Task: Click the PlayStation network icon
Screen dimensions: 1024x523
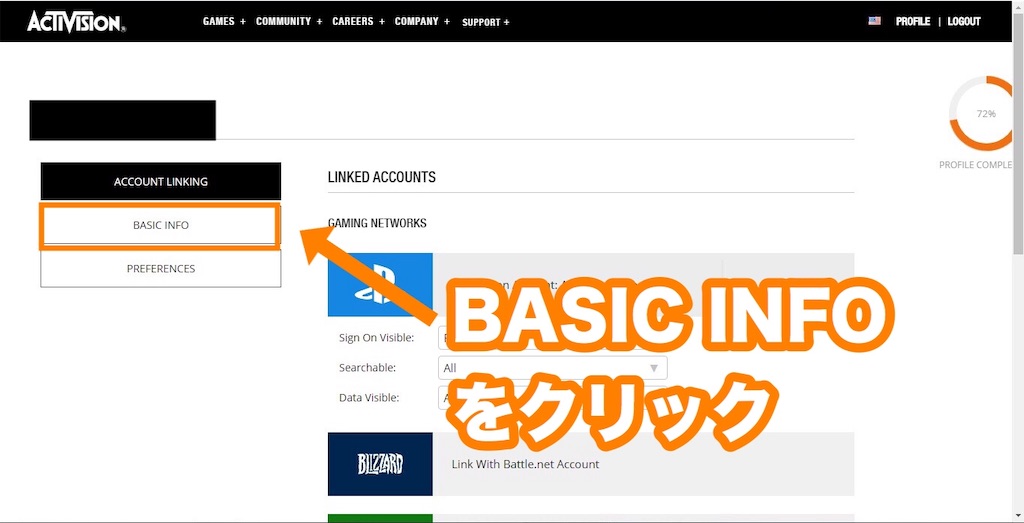Action: pyautogui.click(x=380, y=285)
